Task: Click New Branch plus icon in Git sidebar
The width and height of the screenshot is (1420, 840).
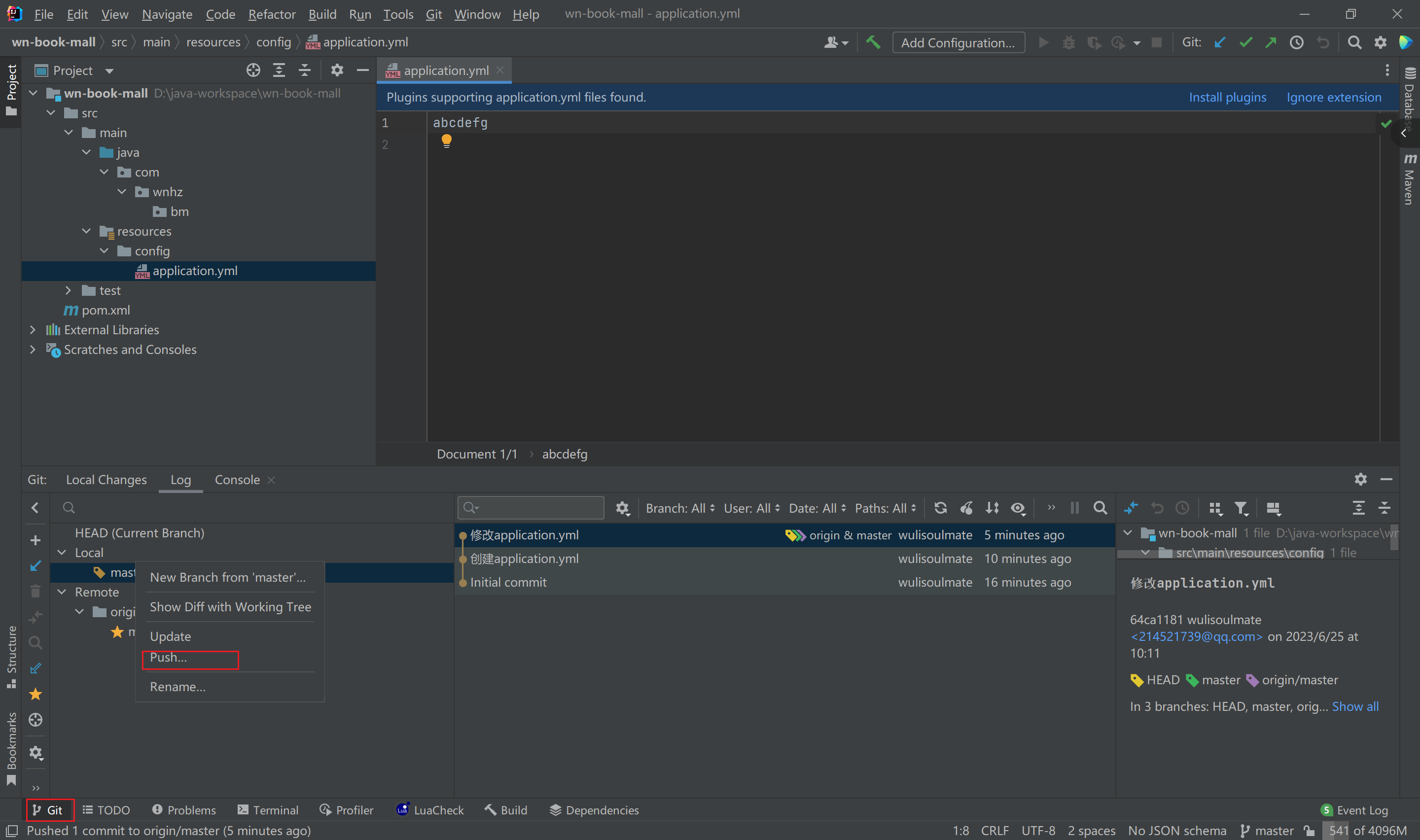Action: coord(35,540)
